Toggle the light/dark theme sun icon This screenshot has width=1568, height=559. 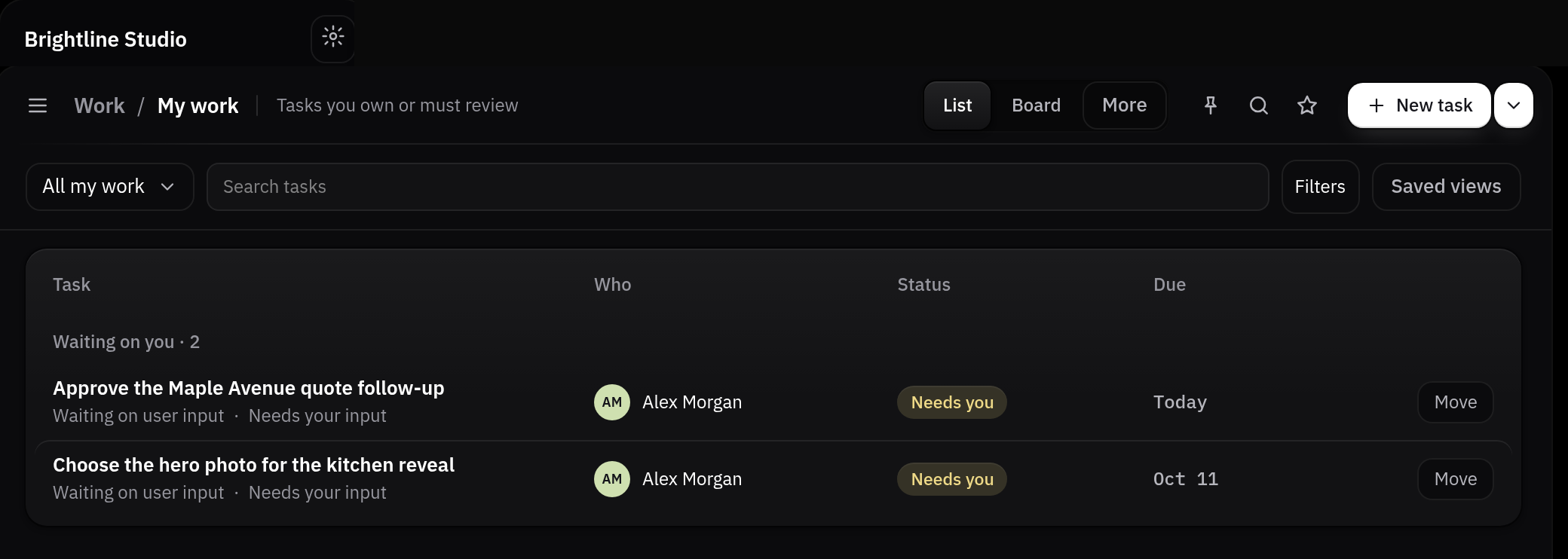click(x=332, y=37)
